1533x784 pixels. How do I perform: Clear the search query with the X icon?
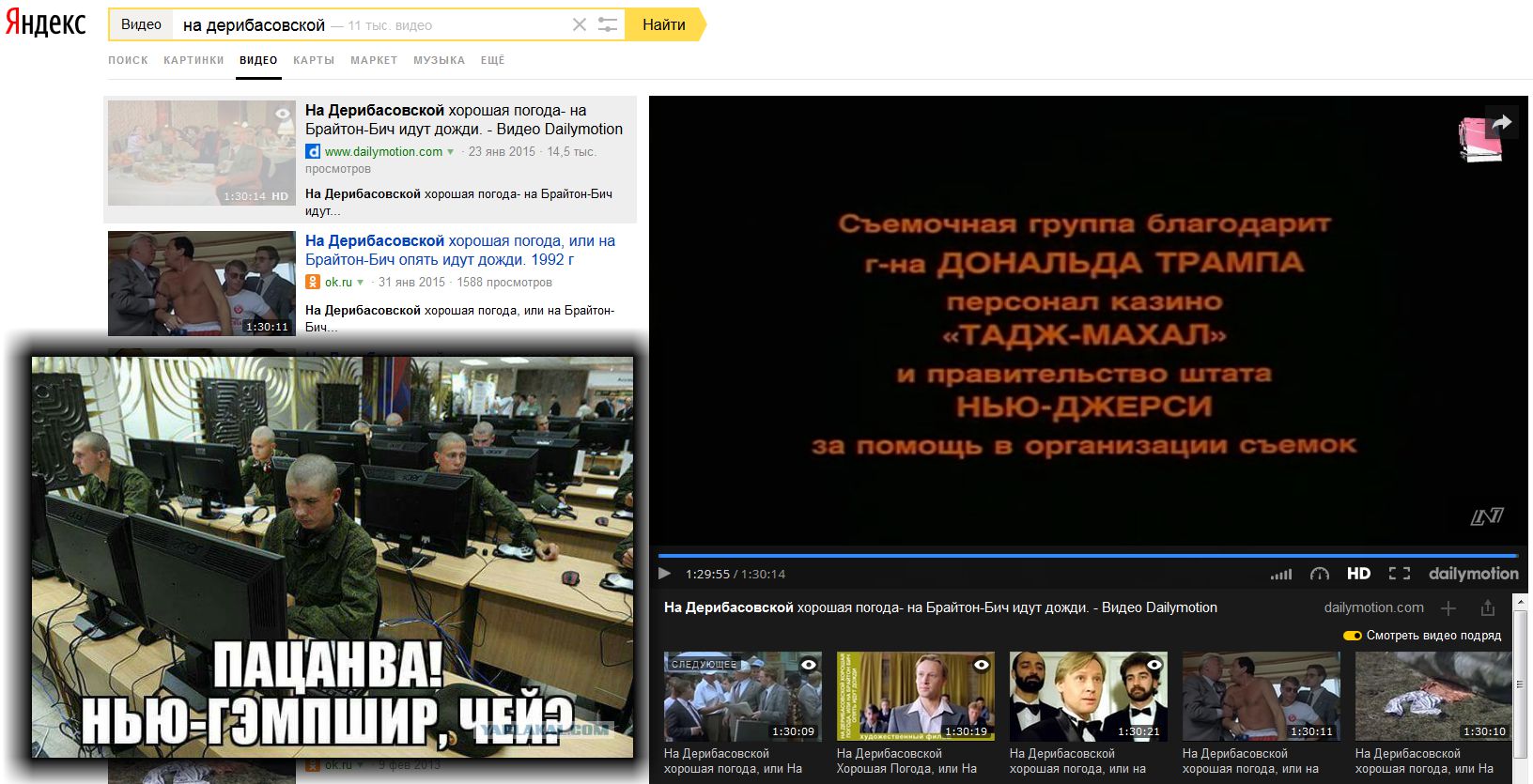tap(580, 25)
